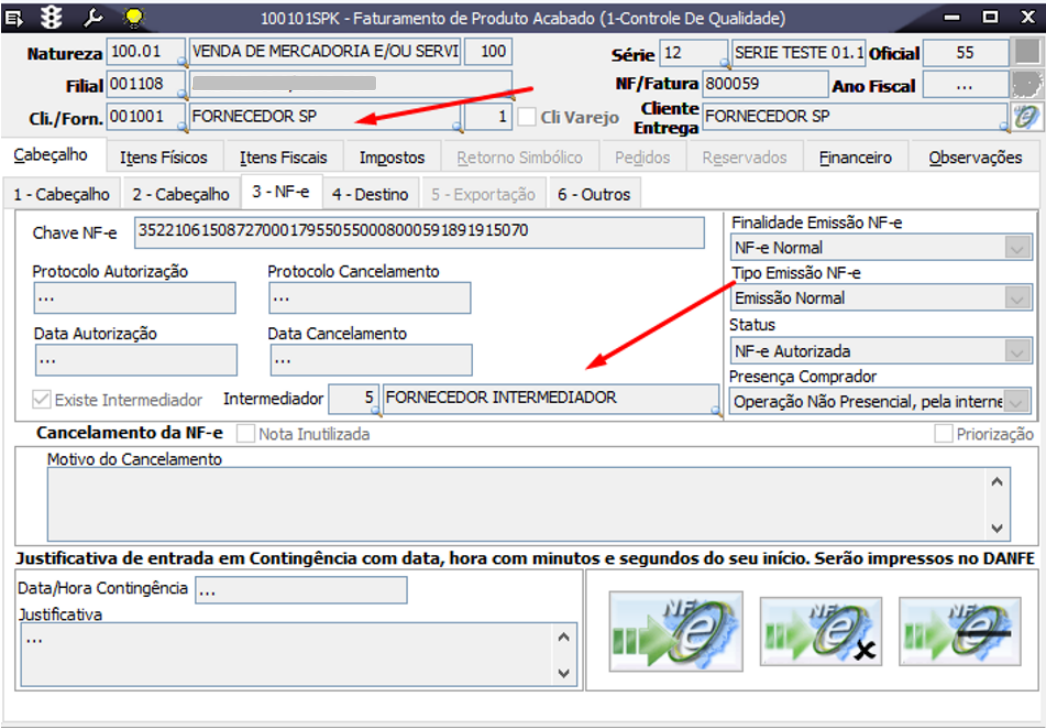Click the SERIE TESTE 01.1 description field

(x=799, y=53)
